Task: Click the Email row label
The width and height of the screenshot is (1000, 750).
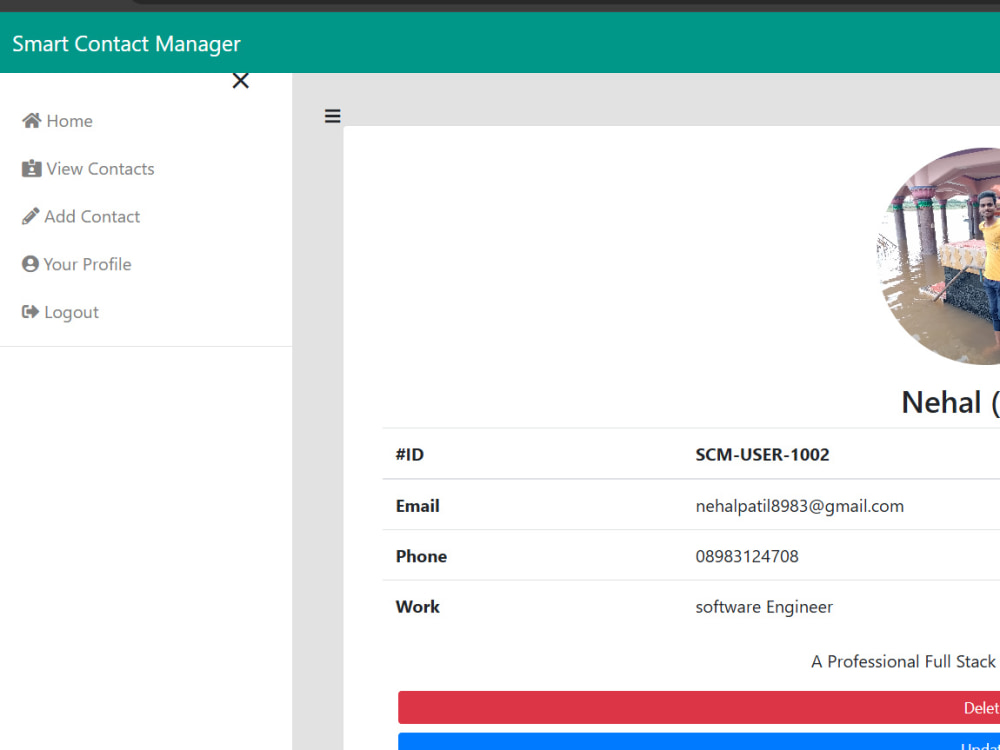Action: pyautogui.click(x=417, y=506)
